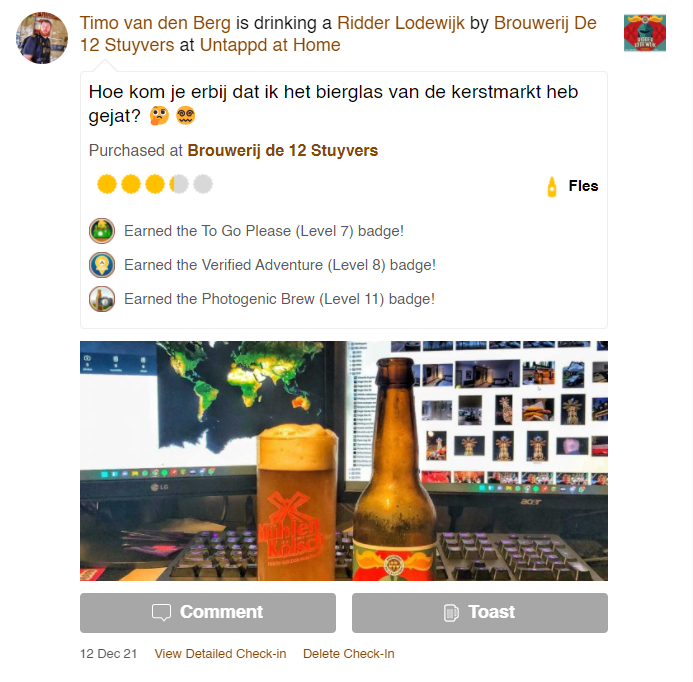Screen dimensions: 693x682
Task: Enlarge the check-in beer photo
Action: 344,461
